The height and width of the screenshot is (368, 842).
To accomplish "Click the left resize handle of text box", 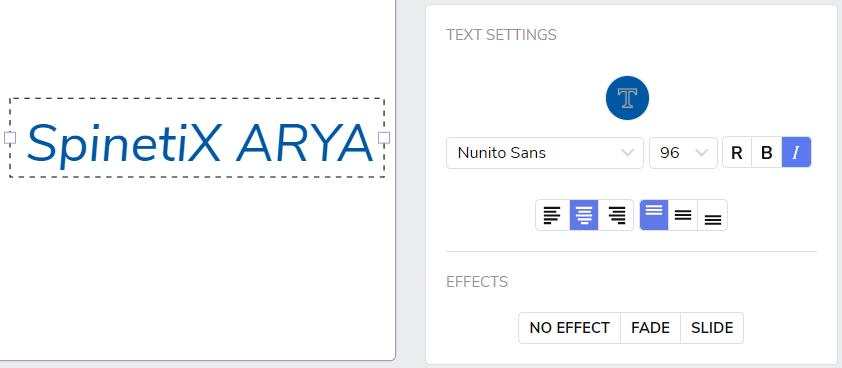I will click(x=10, y=138).
